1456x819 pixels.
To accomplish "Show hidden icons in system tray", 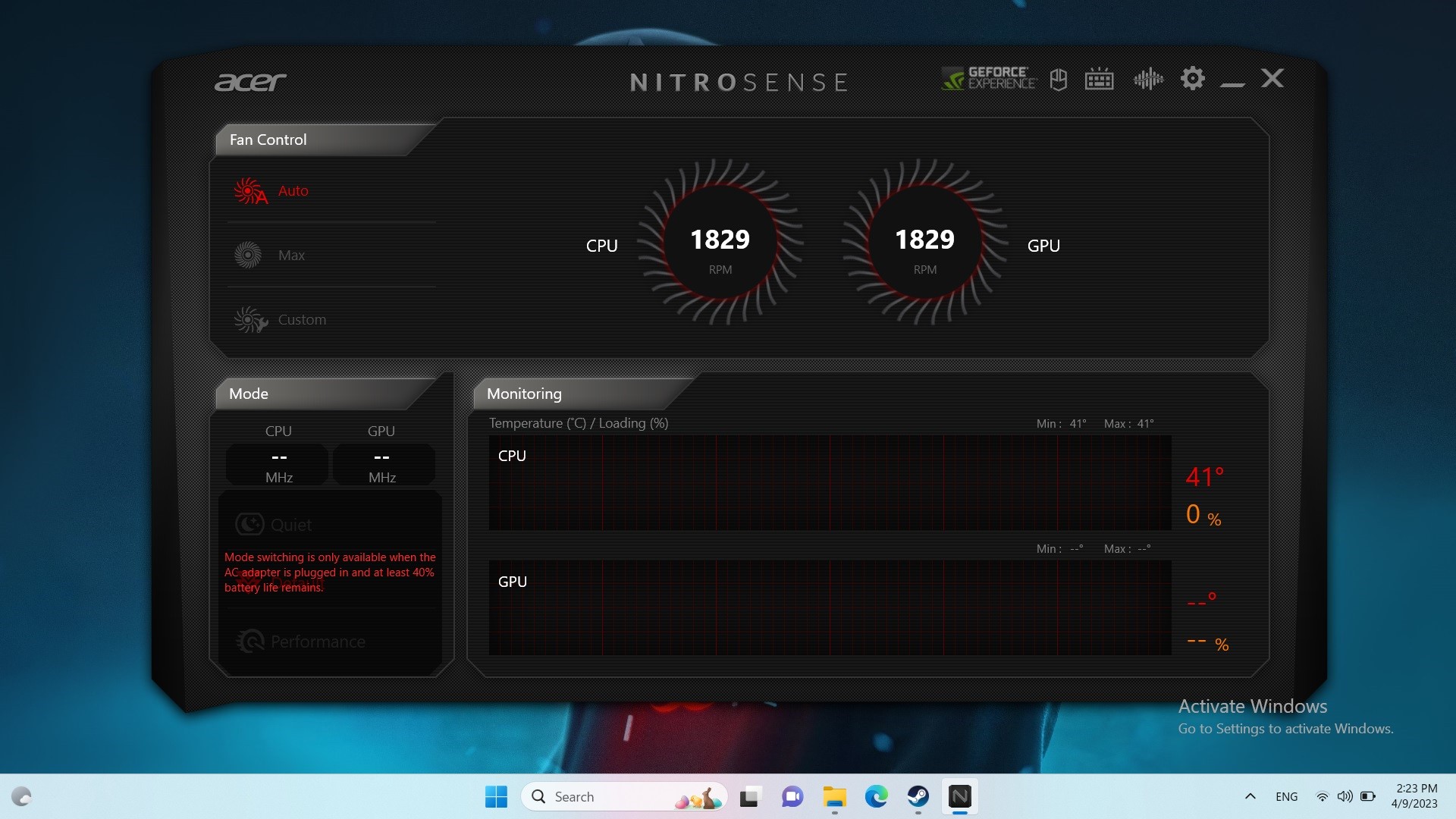I will coord(1250,797).
